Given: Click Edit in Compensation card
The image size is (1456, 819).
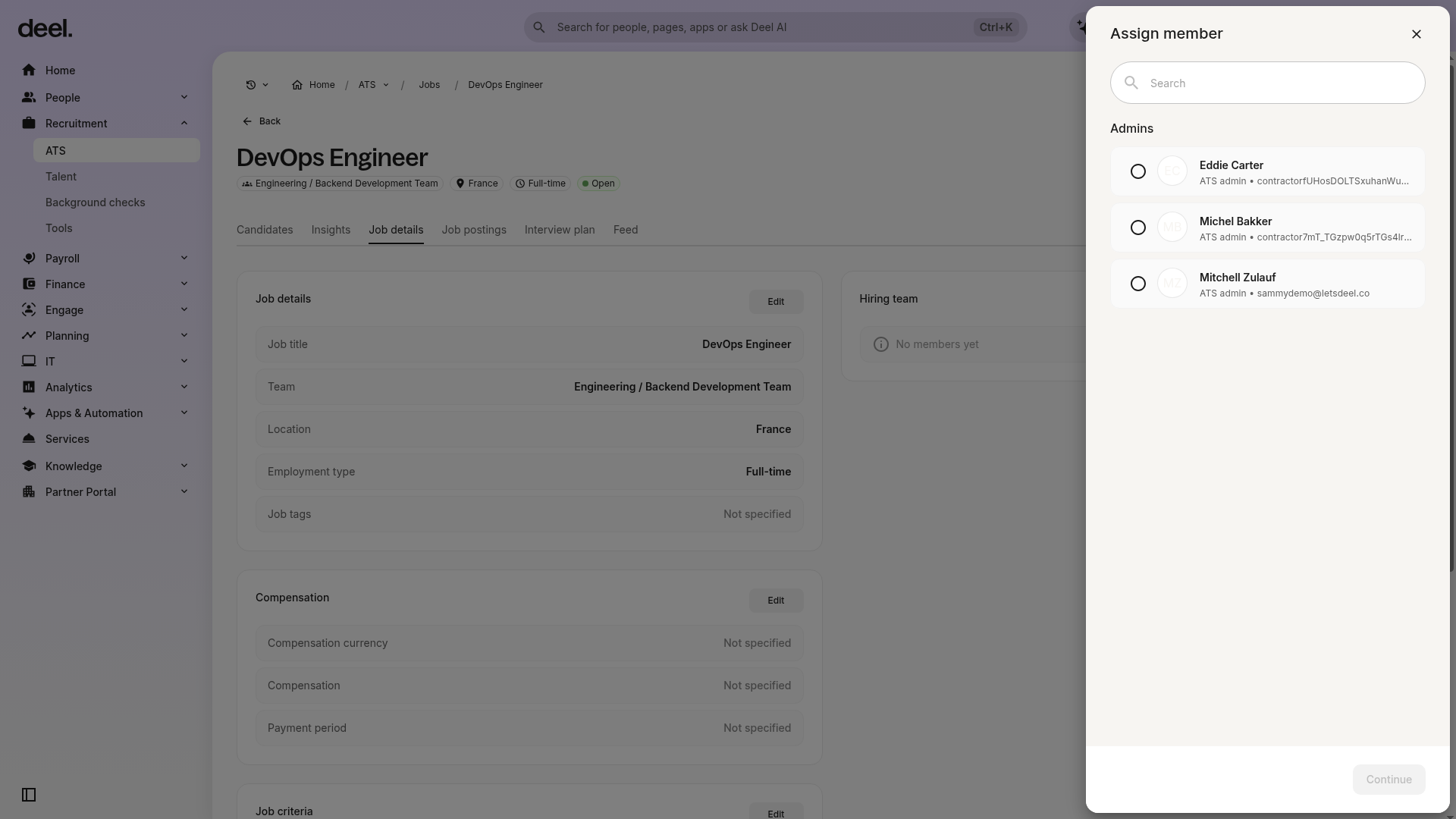Looking at the screenshot, I should pyautogui.click(x=776, y=601).
